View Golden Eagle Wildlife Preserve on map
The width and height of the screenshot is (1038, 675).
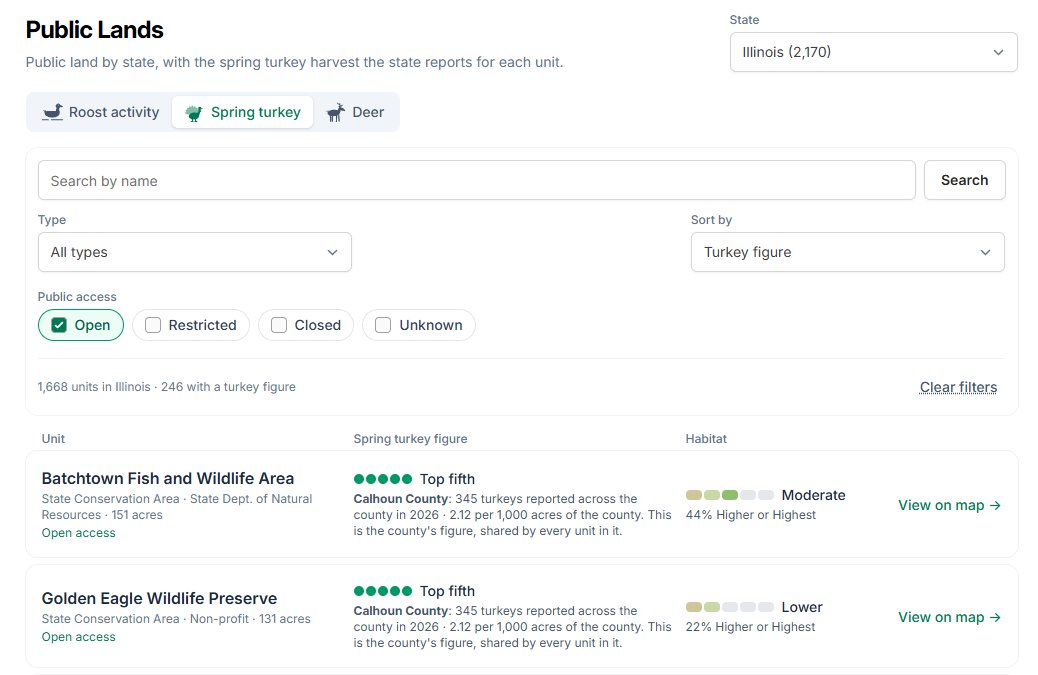click(x=949, y=617)
